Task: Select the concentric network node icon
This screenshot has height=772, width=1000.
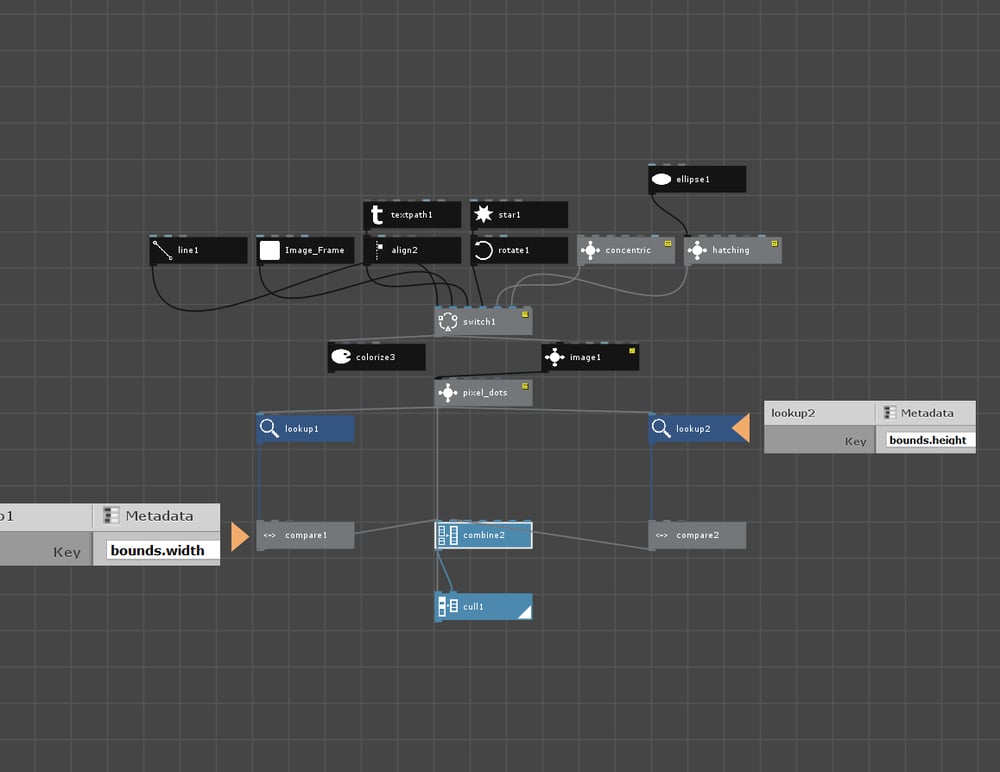Action: pos(590,251)
